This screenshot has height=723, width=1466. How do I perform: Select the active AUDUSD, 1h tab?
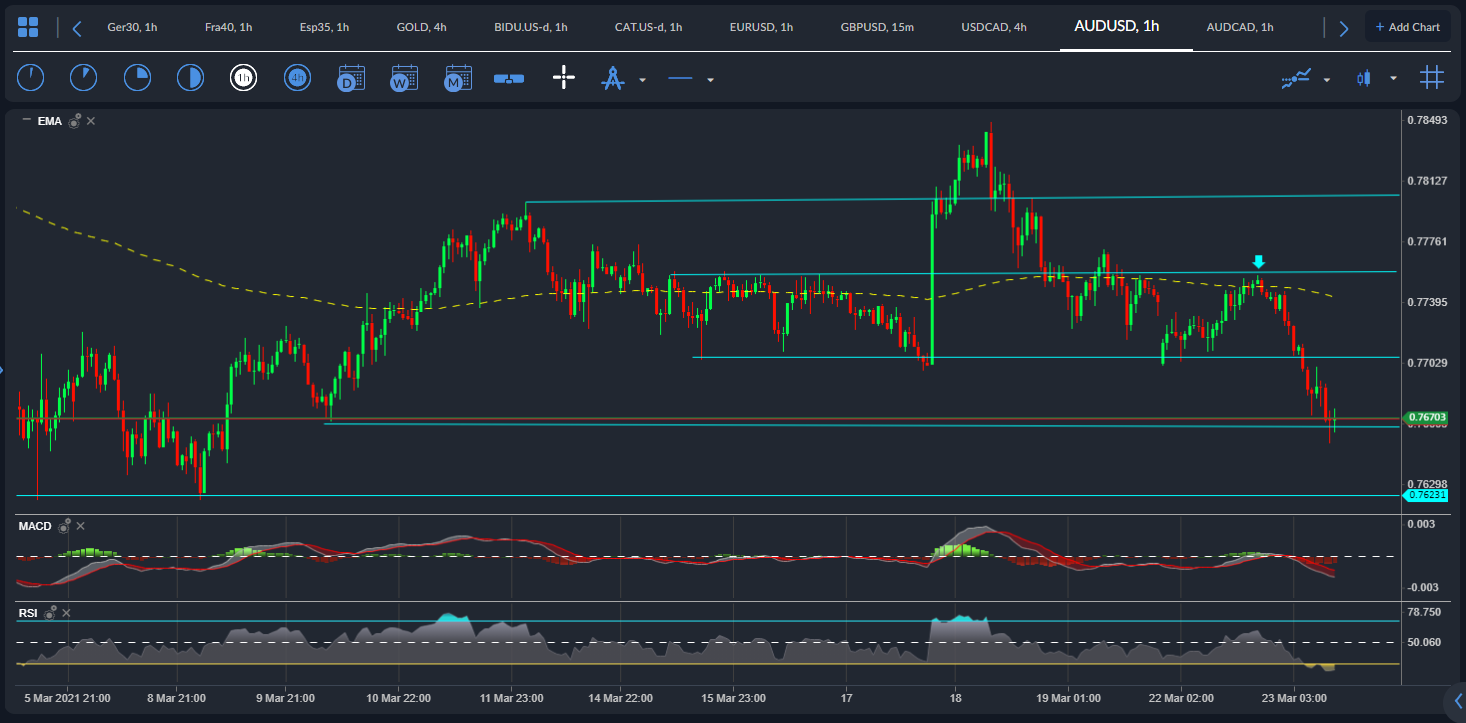click(x=1116, y=26)
